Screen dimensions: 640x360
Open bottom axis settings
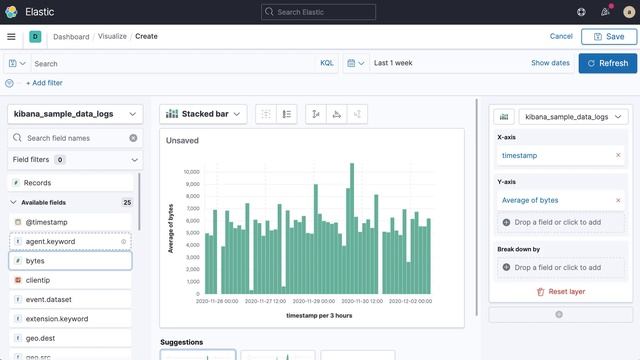(336, 114)
